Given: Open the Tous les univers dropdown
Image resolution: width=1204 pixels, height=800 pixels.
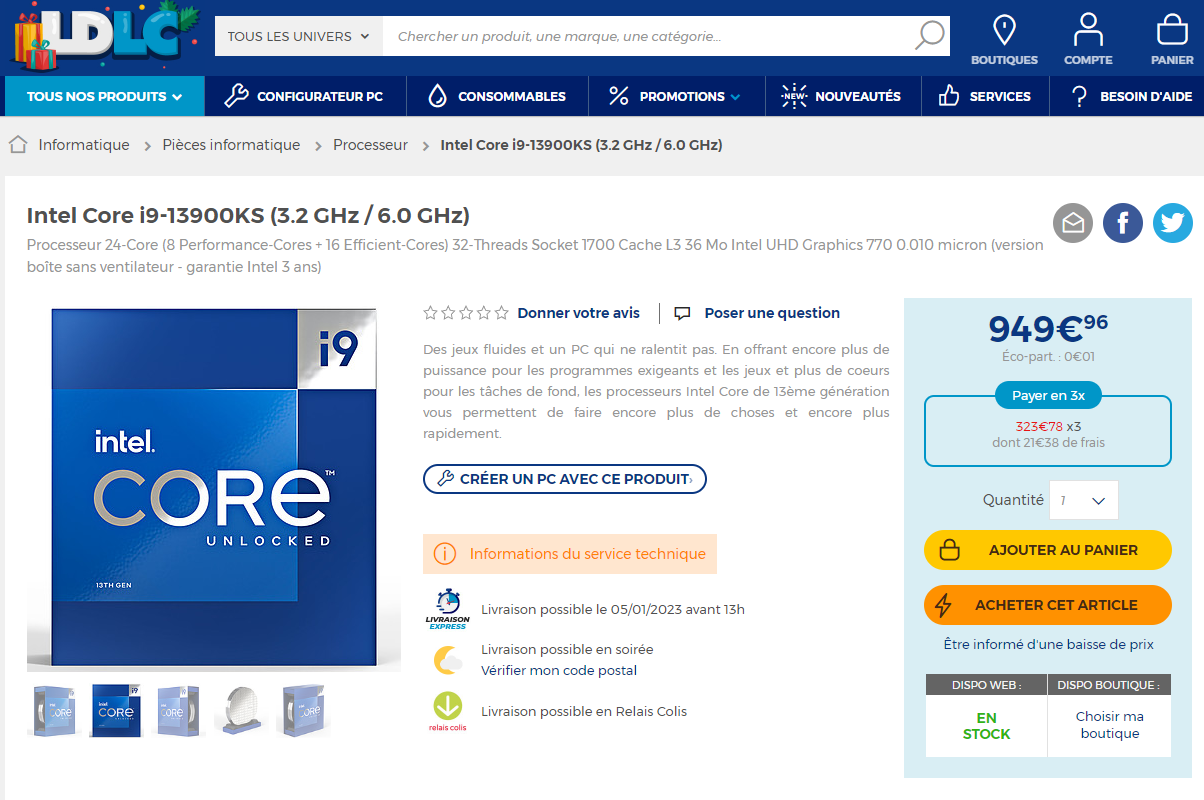Looking at the screenshot, I should point(298,36).
